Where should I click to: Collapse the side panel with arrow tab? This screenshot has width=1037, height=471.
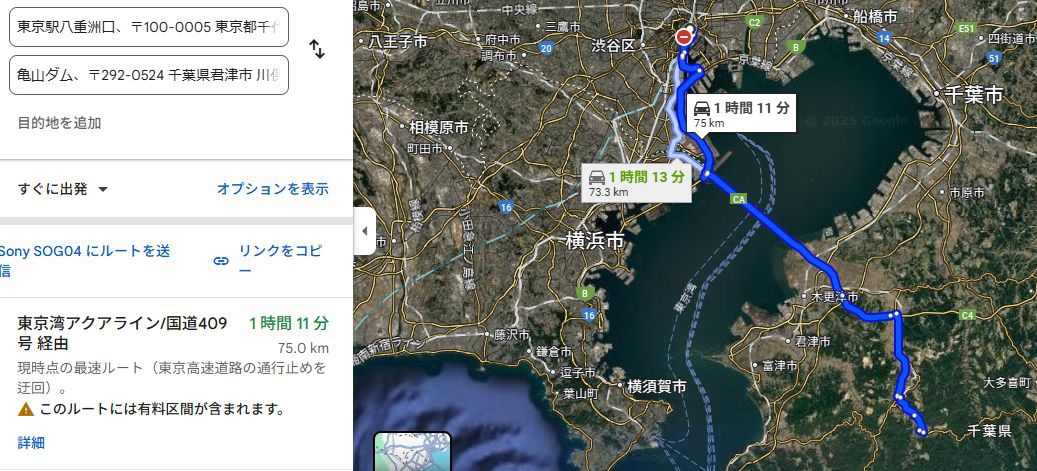pyautogui.click(x=365, y=231)
